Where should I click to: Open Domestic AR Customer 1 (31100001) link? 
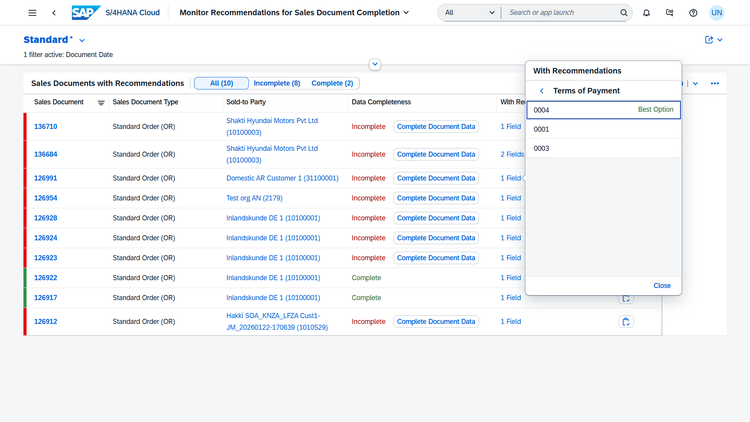[282, 178]
